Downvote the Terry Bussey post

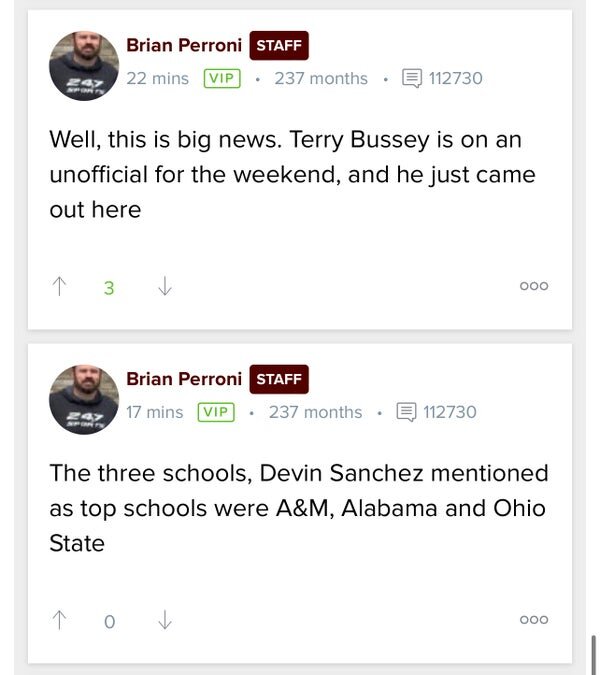(x=165, y=287)
